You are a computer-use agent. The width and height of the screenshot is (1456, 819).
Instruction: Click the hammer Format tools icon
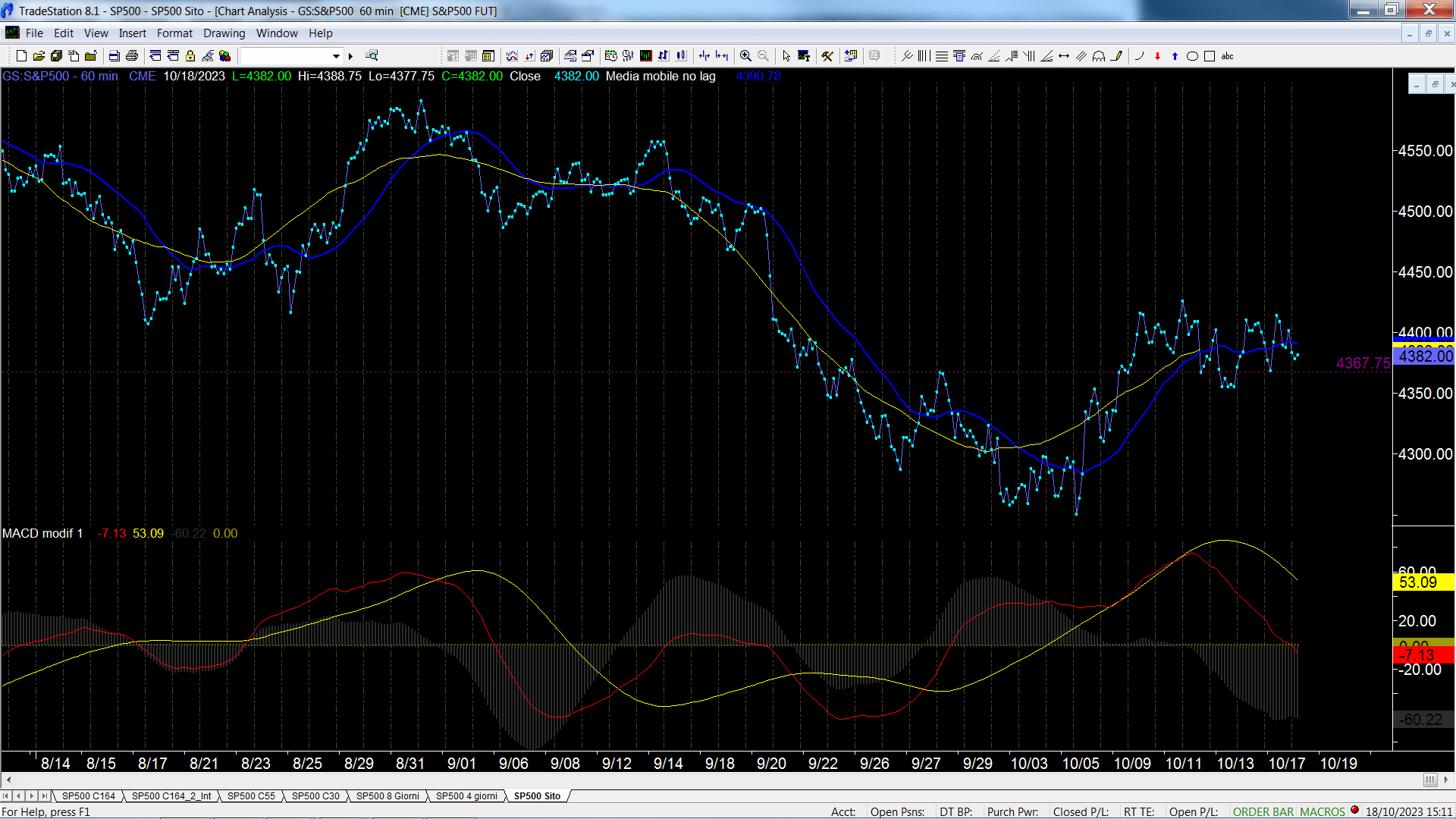827,56
